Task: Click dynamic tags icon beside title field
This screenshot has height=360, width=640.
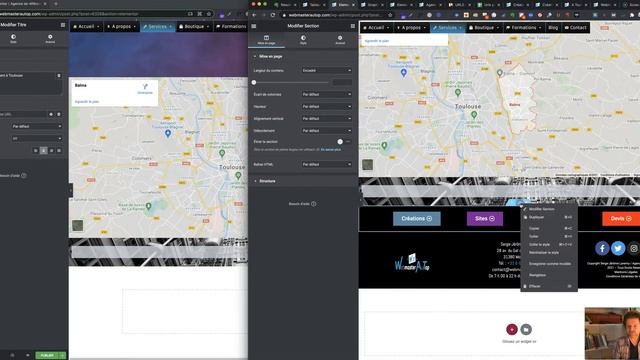Action: click(x=59, y=76)
